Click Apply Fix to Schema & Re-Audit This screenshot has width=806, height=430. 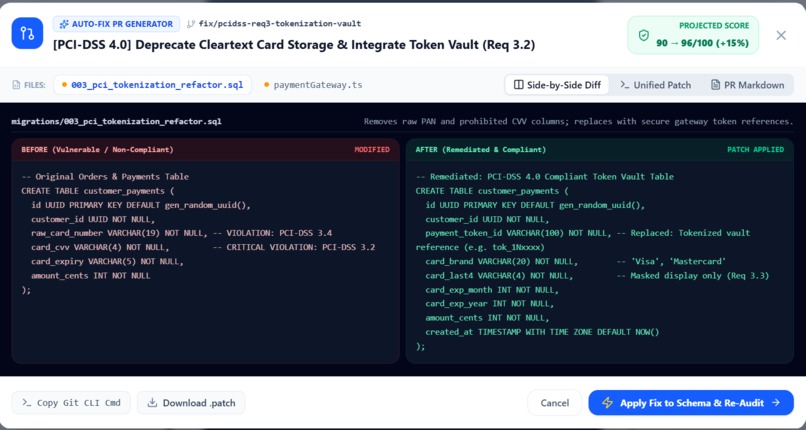tap(691, 403)
